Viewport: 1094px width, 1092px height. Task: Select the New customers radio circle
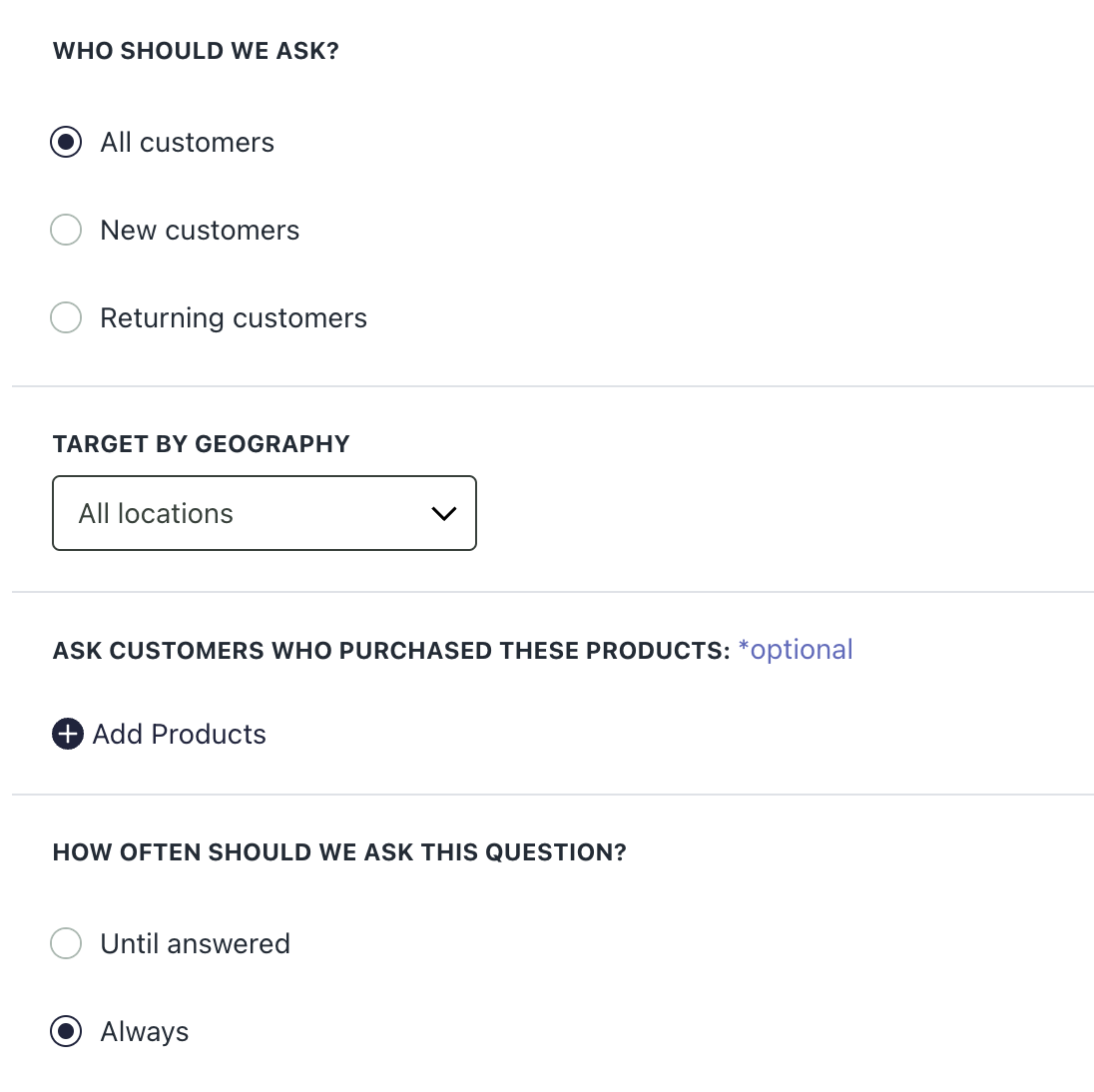(66, 231)
